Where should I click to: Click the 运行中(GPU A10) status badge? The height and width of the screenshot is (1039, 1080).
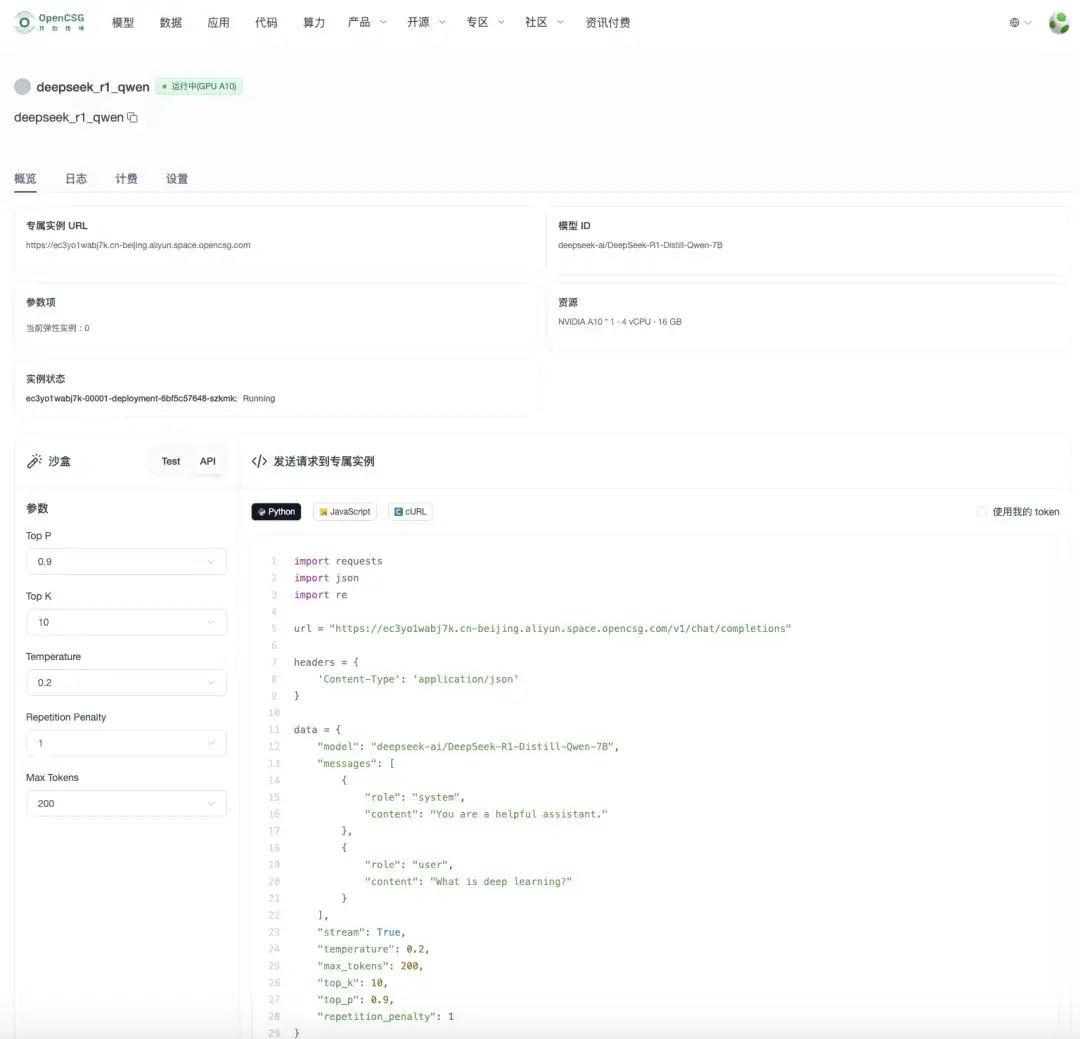coord(199,86)
